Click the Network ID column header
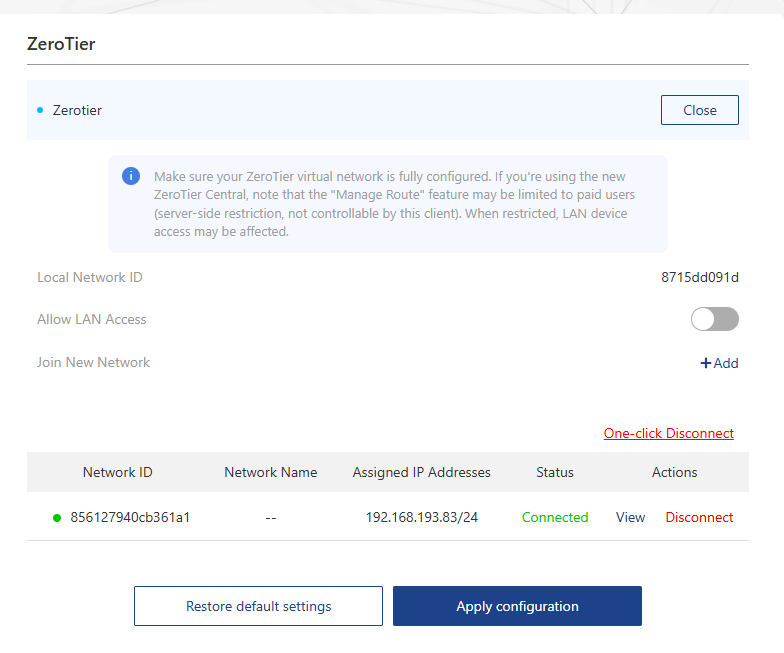 tap(118, 472)
